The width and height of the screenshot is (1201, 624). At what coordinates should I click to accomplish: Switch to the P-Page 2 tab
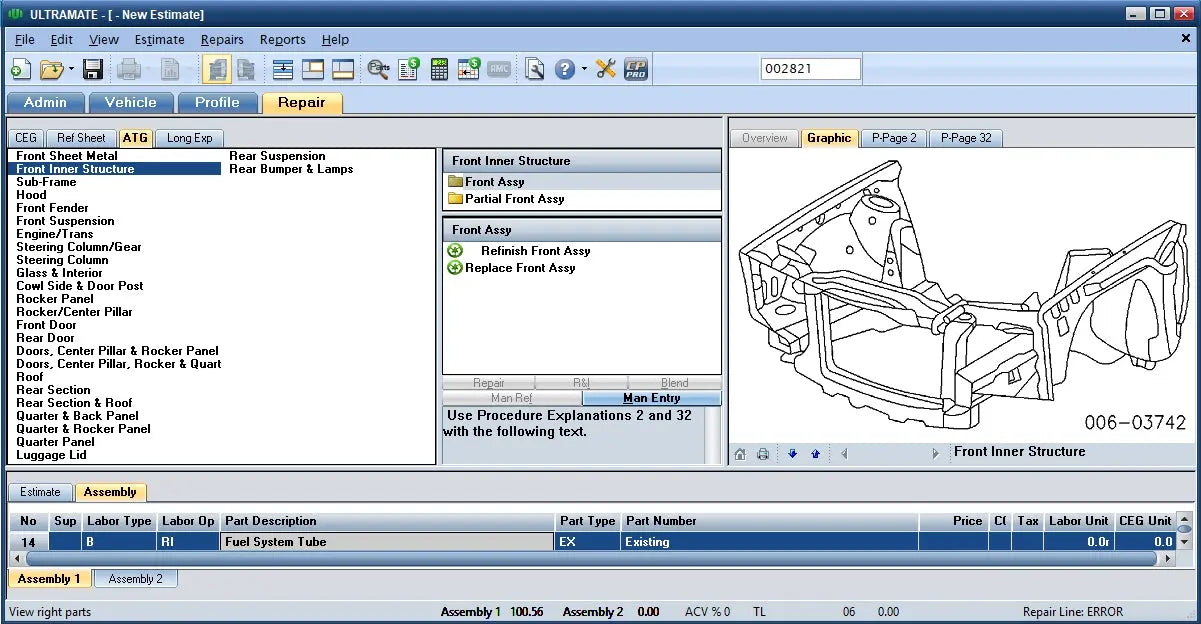[893, 138]
